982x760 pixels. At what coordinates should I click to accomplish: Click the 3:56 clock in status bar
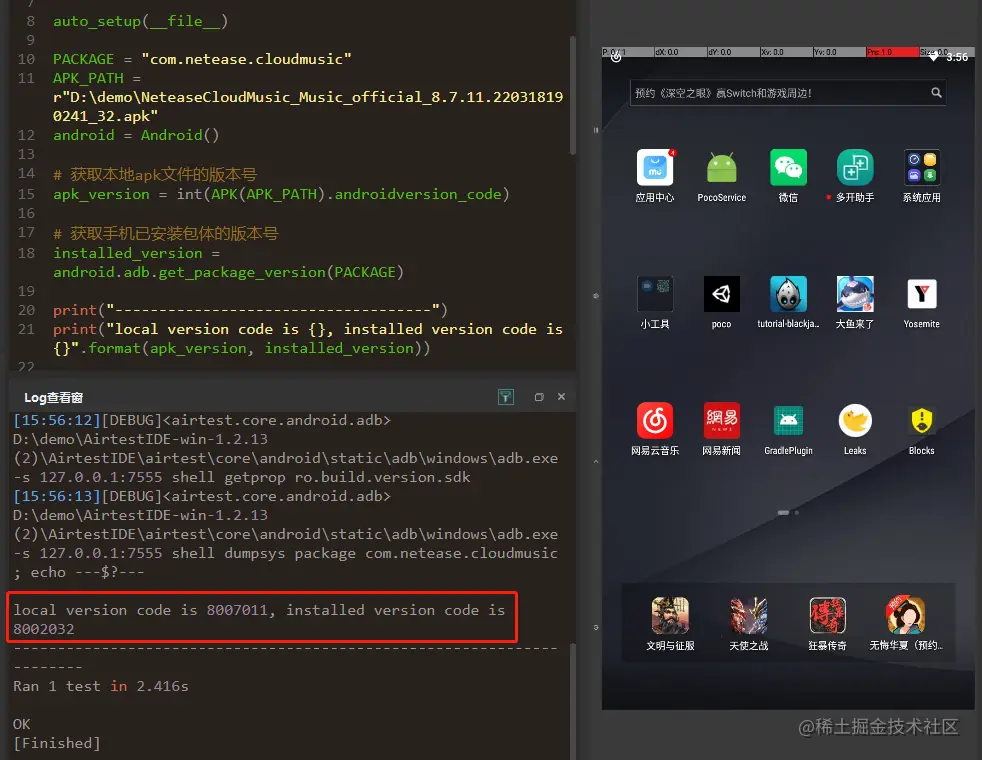[x=957, y=58]
